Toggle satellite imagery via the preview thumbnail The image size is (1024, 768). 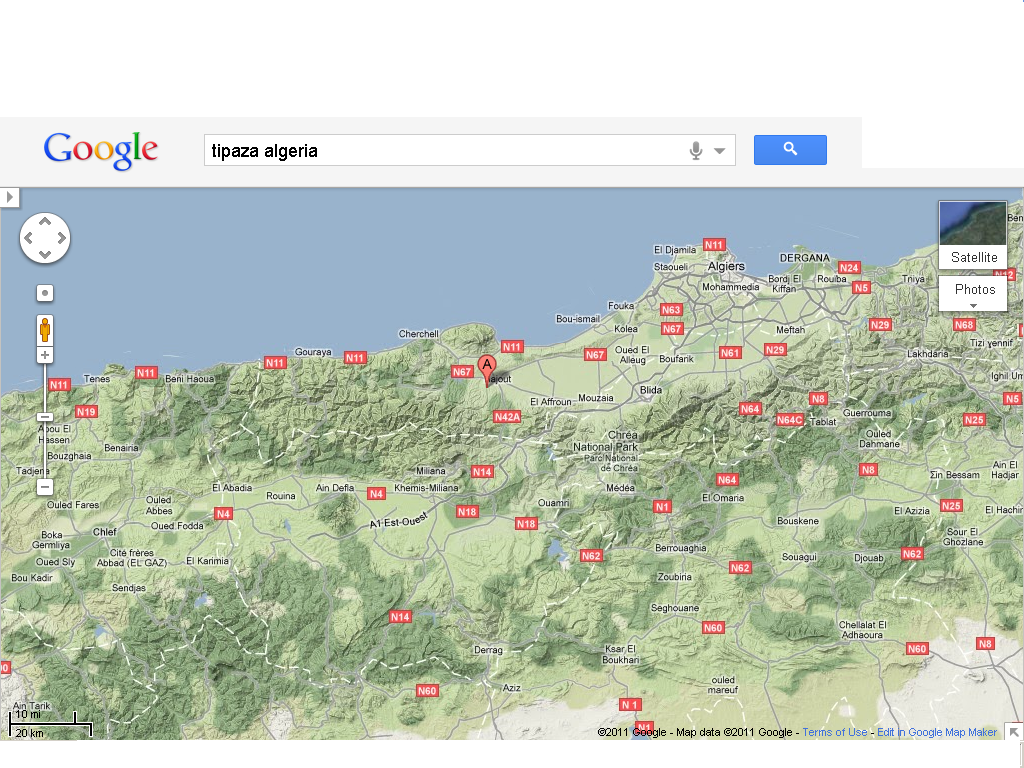coord(972,222)
